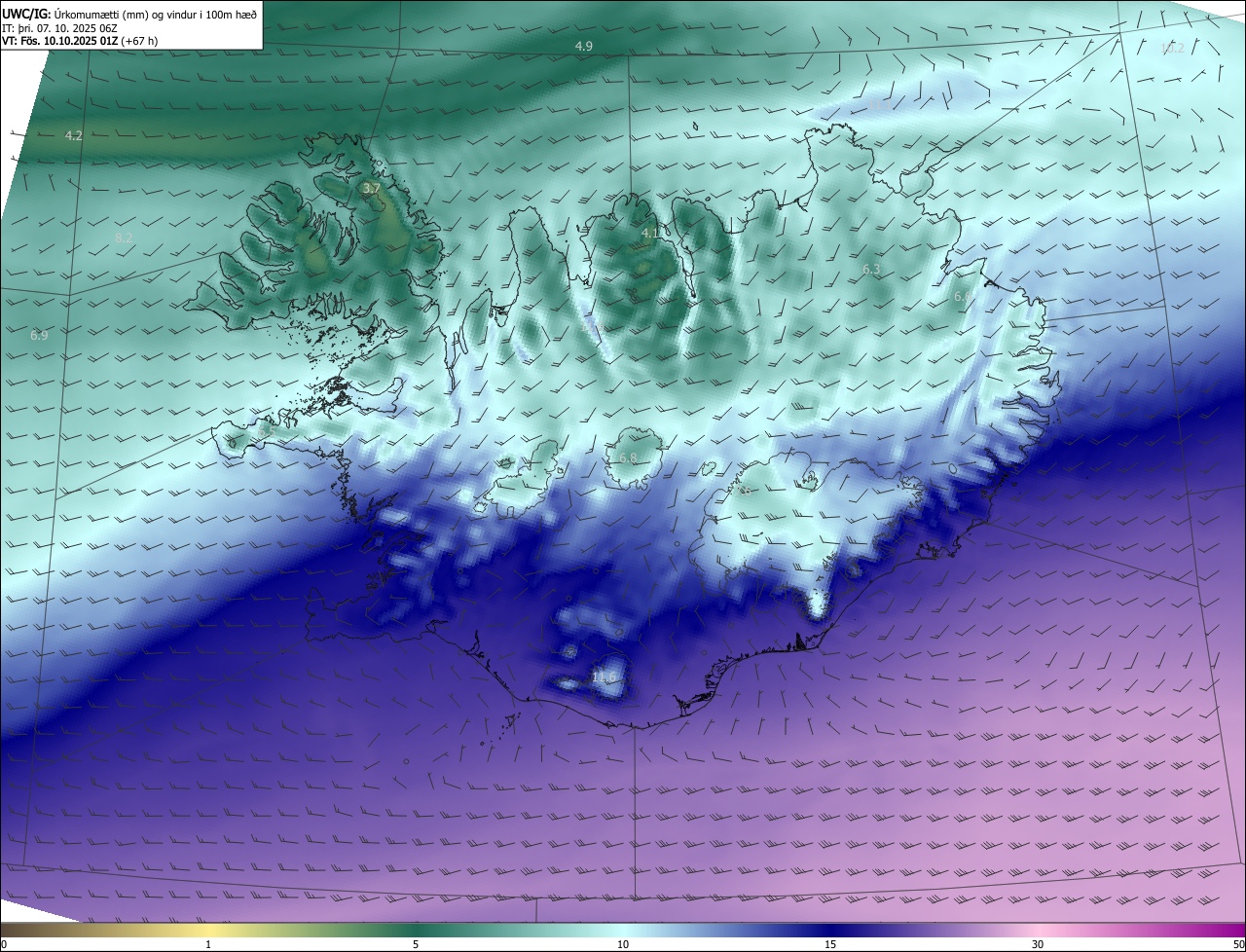Click the 6.9 value label on the map

(39, 335)
